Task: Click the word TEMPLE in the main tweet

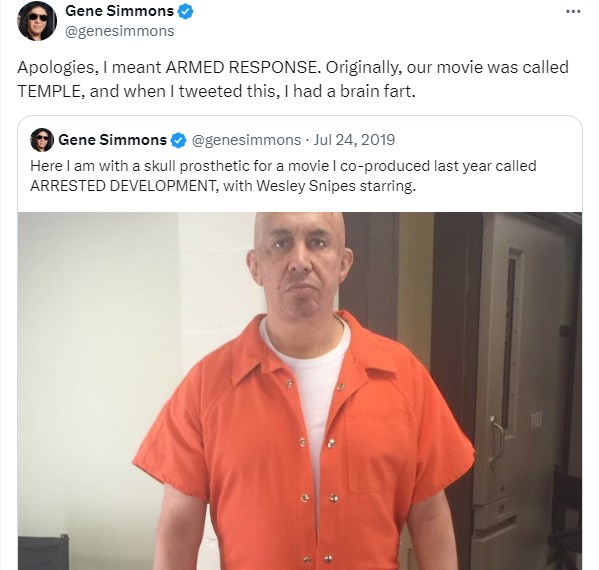Action: point(49,91)
